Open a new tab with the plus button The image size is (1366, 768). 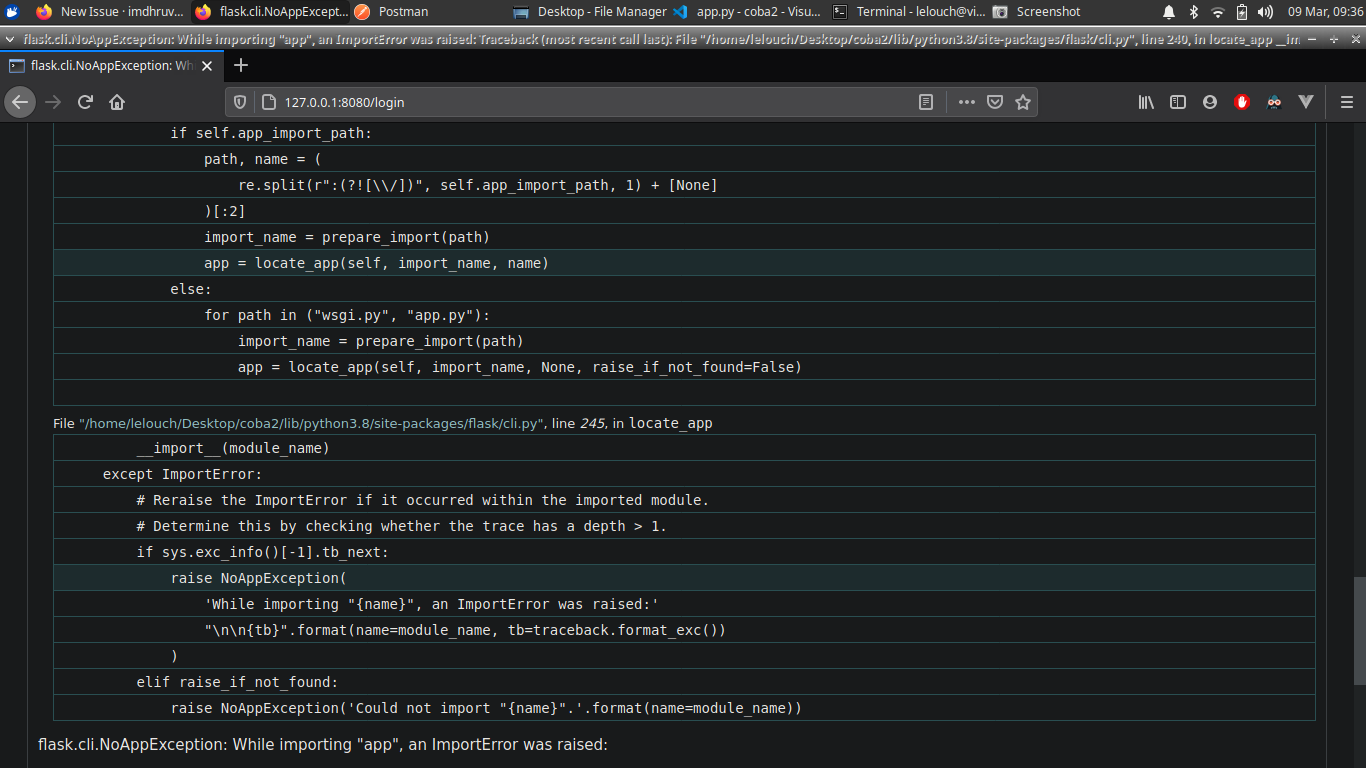point(240,65)
